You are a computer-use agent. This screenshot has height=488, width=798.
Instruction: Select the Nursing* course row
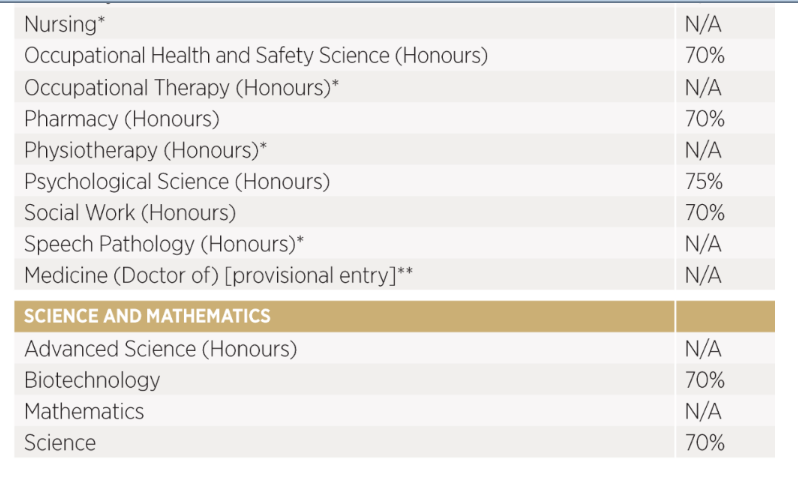click(x=394, y=24)
